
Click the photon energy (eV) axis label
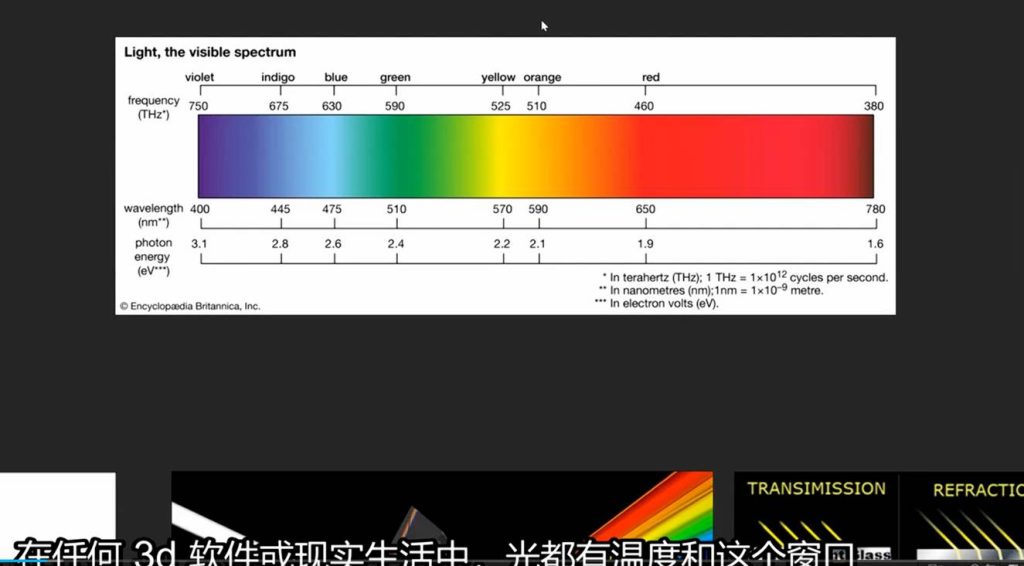(153, 256)
